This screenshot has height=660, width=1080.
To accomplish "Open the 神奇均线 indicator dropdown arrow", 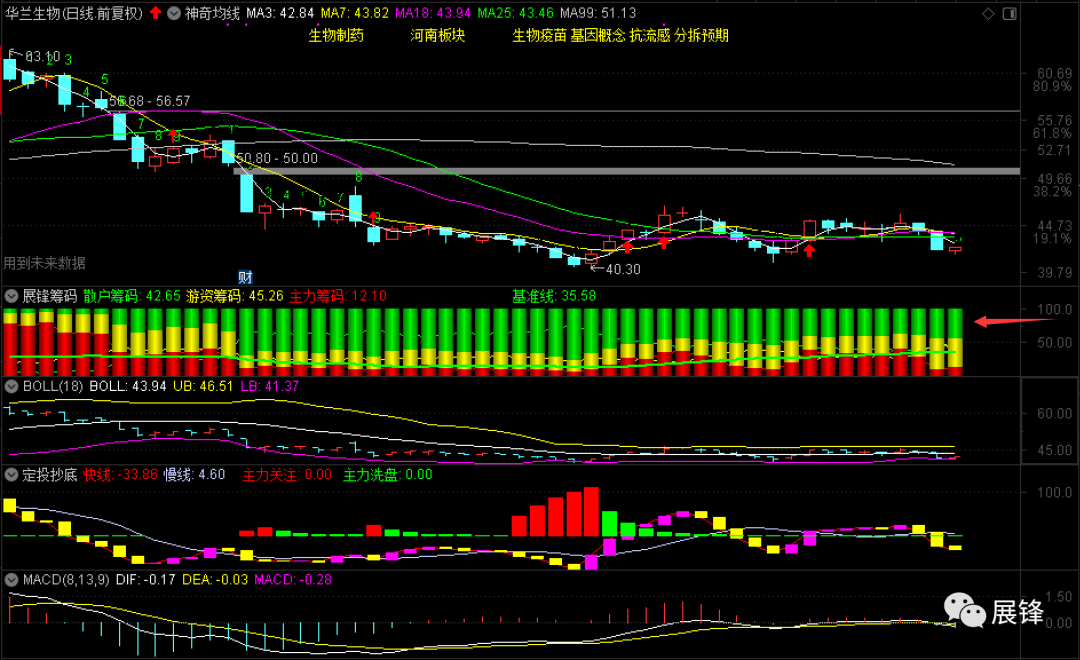I will (174, 13).
